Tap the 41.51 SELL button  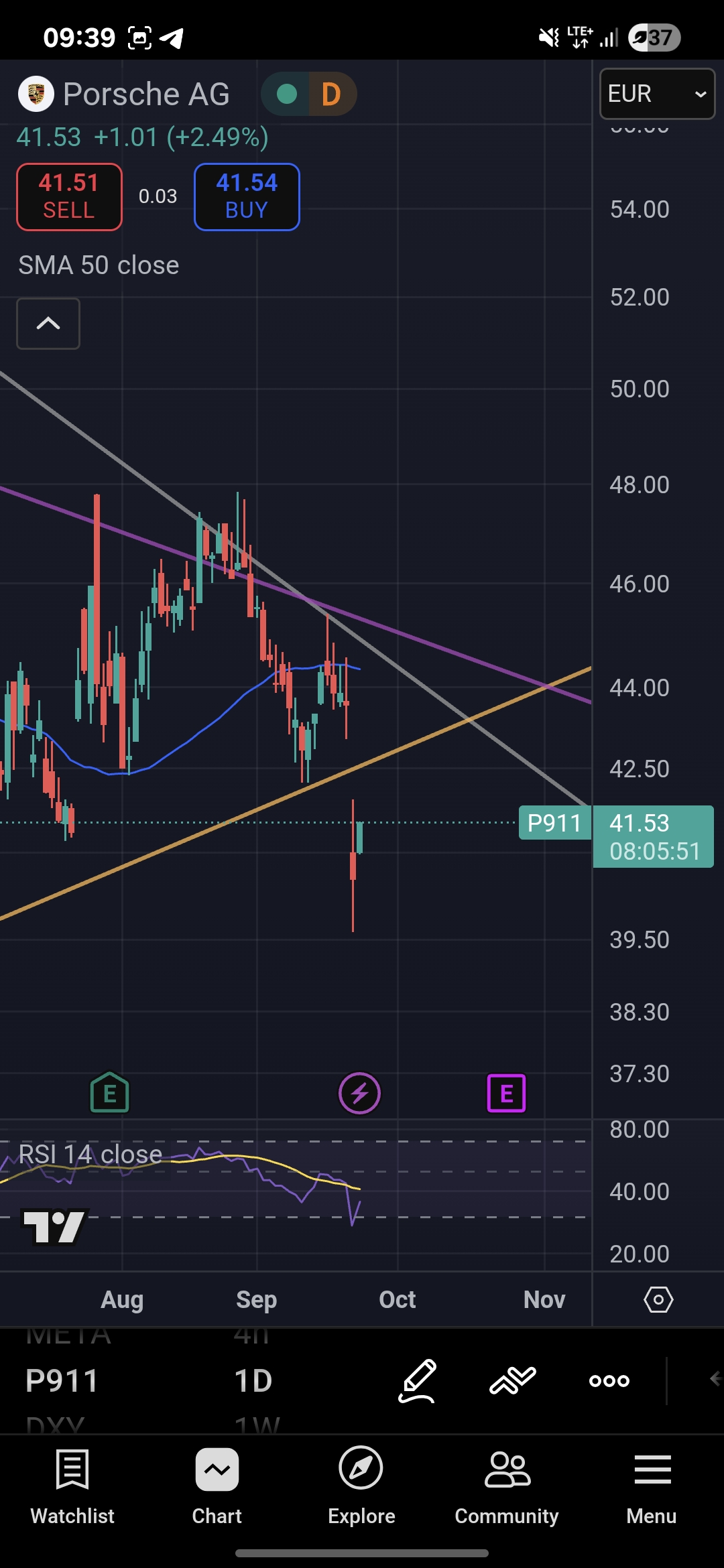69,197
